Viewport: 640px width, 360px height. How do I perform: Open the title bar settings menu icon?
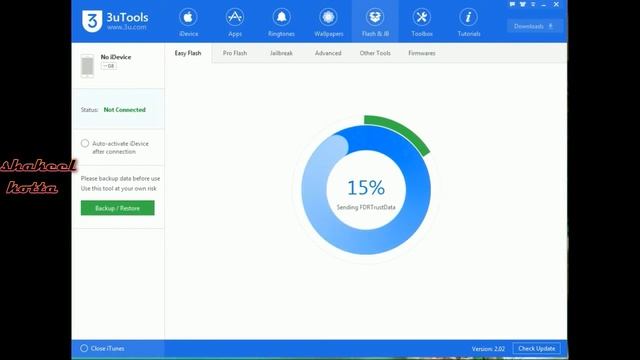533,4
